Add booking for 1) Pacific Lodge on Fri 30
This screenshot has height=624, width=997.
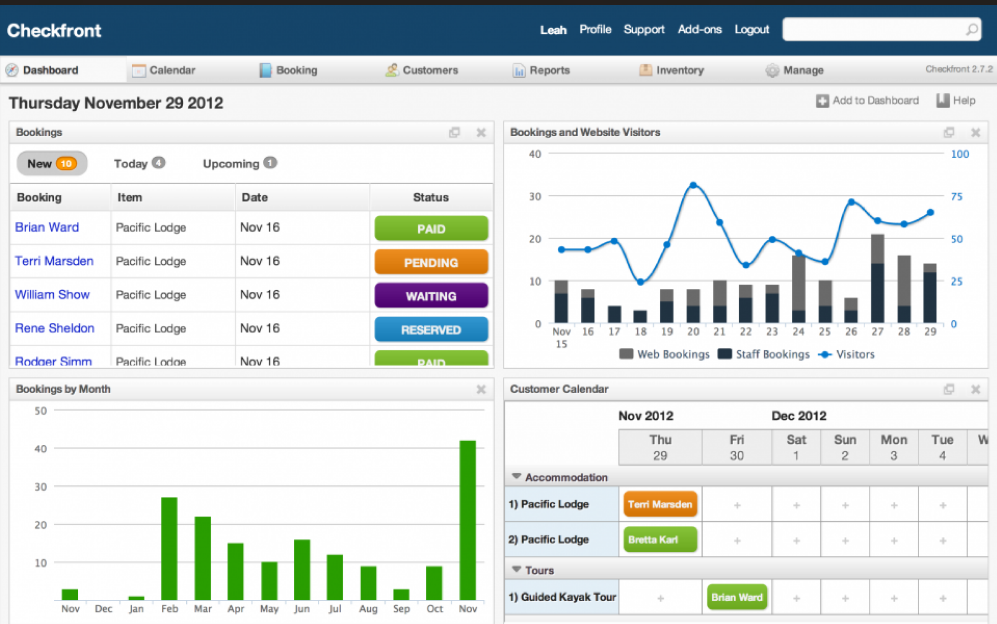tap(737, 505)
